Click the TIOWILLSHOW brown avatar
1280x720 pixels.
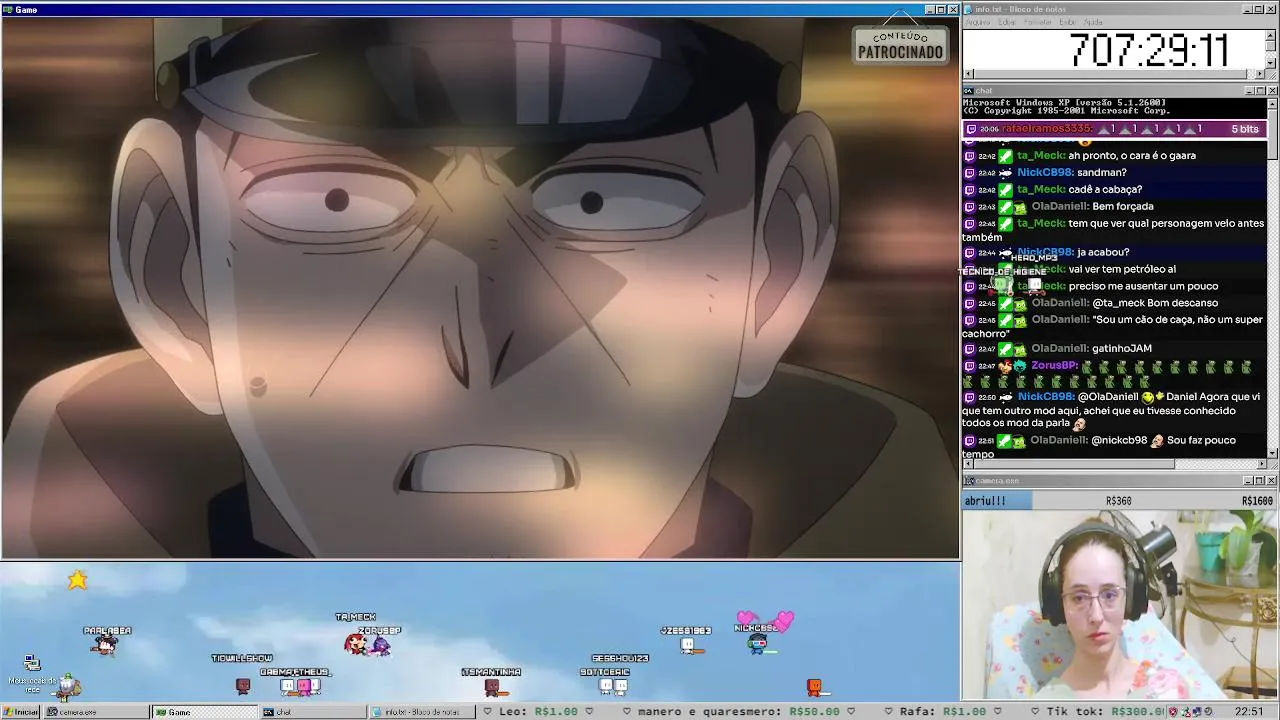tap(242, 685)
